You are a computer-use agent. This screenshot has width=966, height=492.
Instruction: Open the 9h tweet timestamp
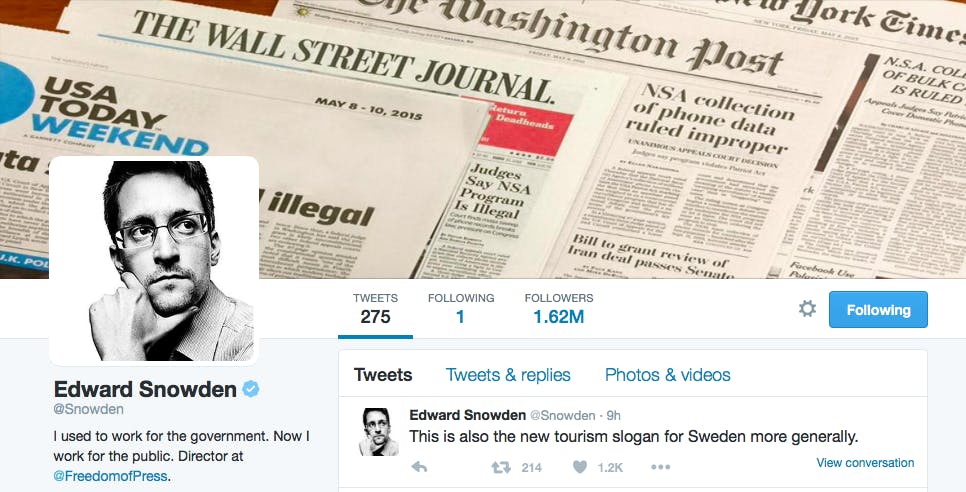pos(614,415)
